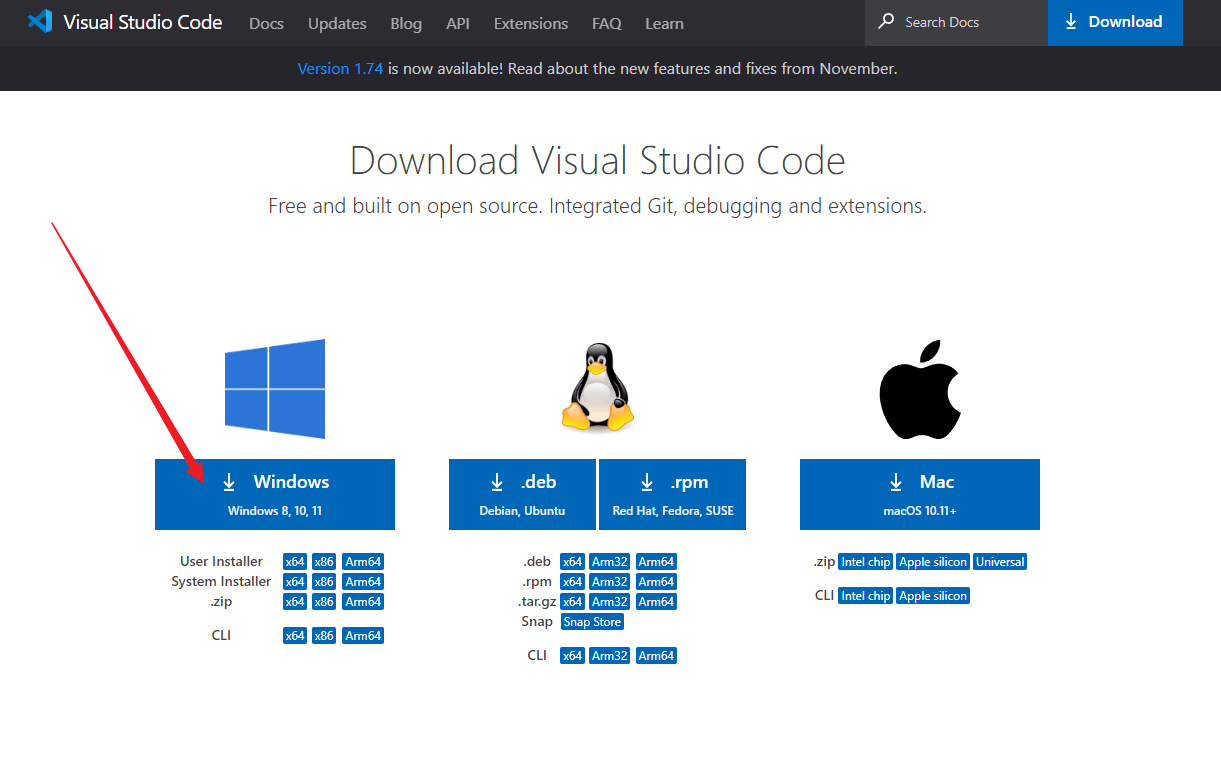Select x86 for Windows User Installer

[324, 562]
